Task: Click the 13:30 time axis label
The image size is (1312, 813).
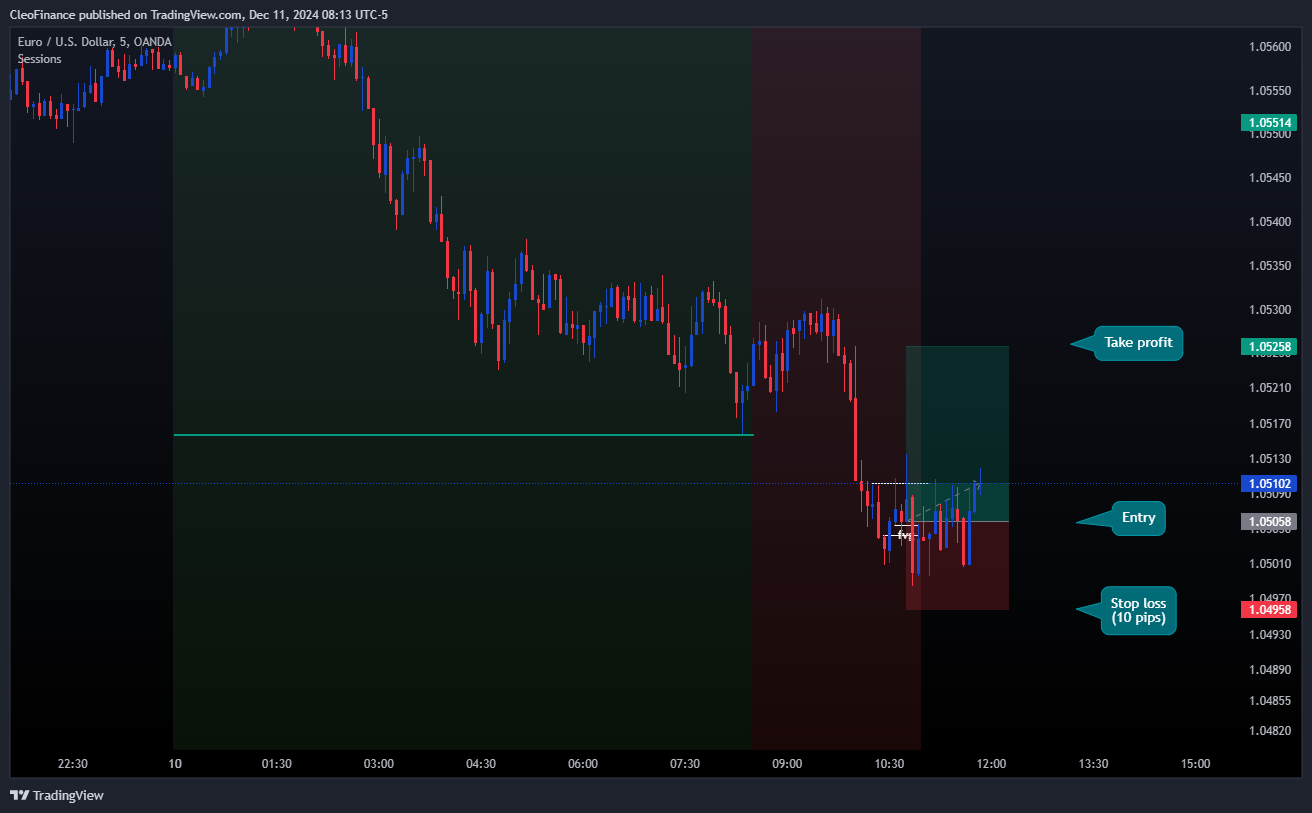Action: click(x=1093, y=764)
